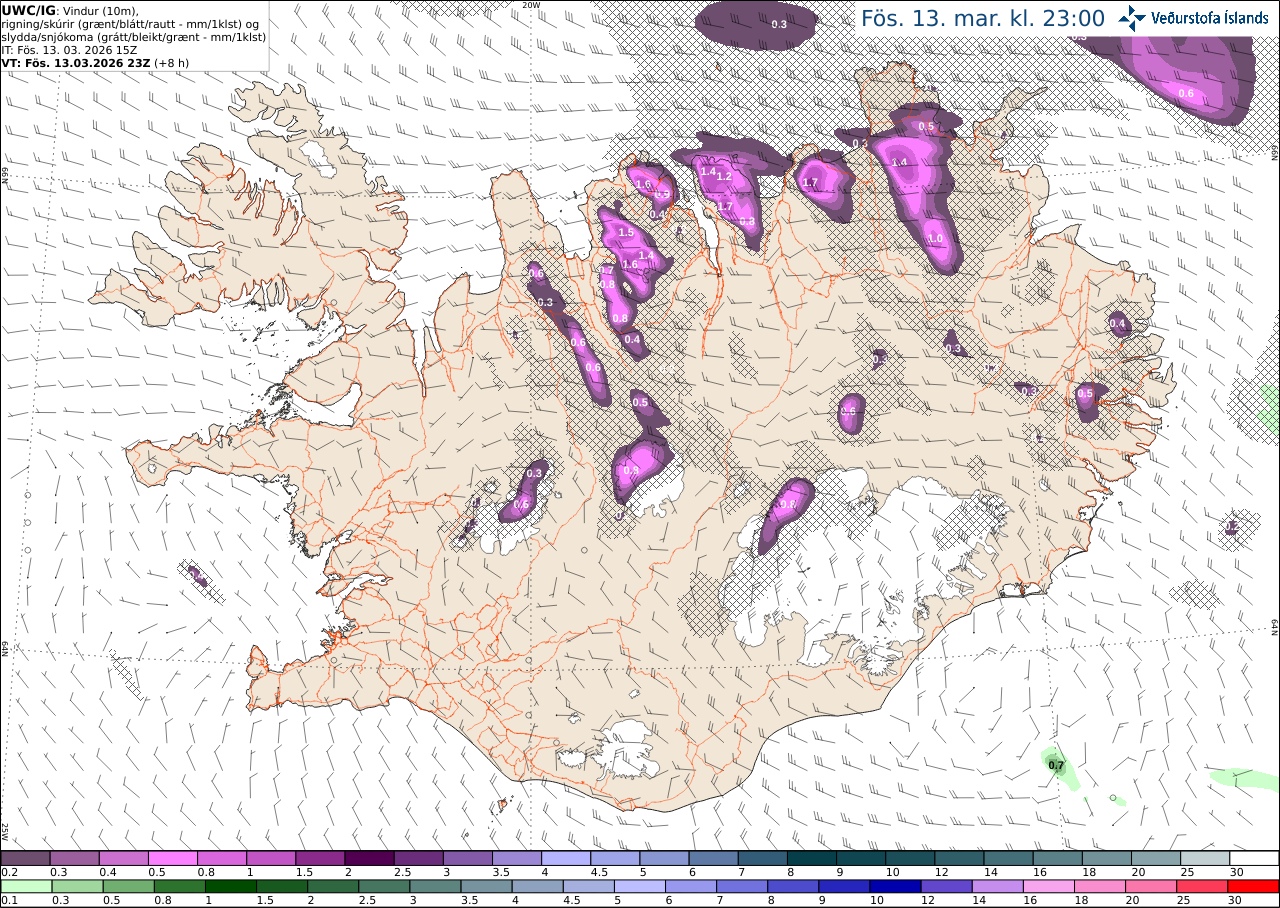The image size is (1280, 908).
Task: Pick the white 30 snow legend swatch
Action: point(1254,858)
